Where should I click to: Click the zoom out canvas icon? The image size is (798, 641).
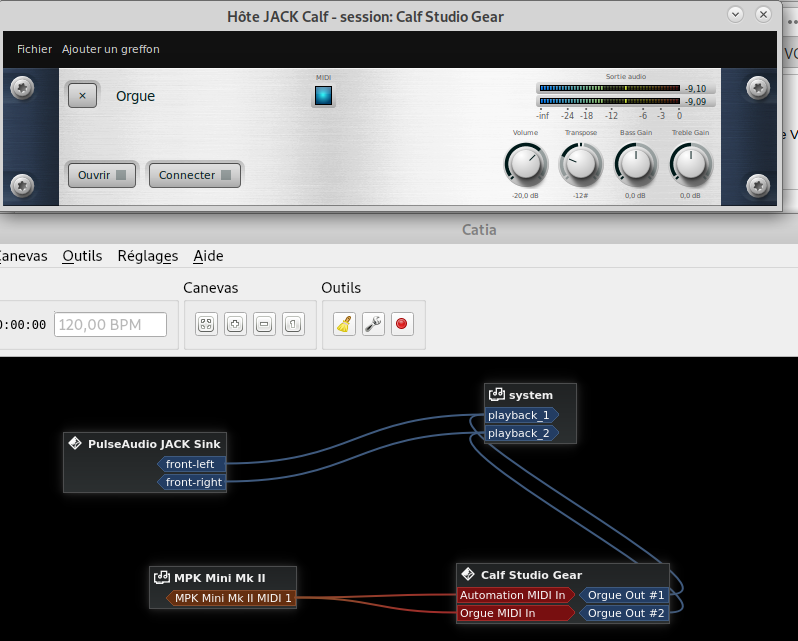point(264,324)
